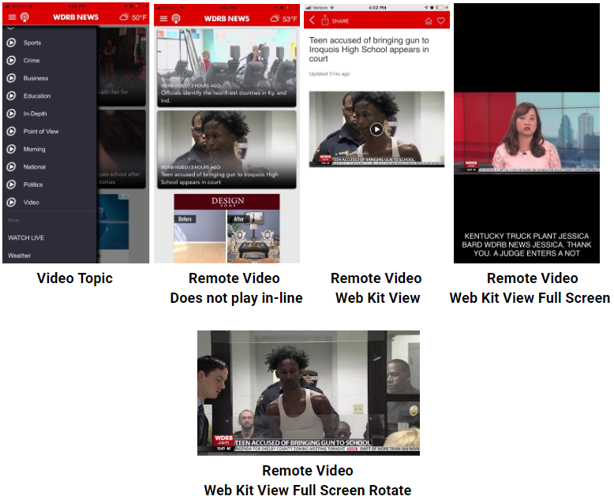The width and height of the screenshot is (614, 500).
Task: Open healthiest counties video card
Action: pos(227,68)
